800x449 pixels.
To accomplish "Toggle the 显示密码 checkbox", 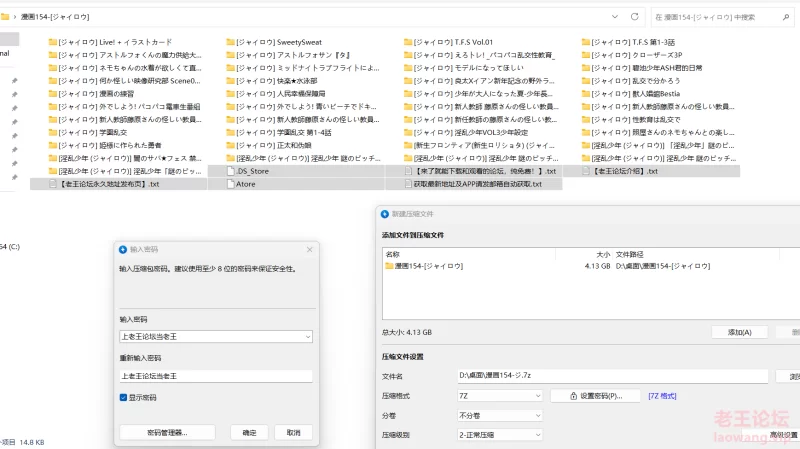I will pyautogui.click(x=123, y=397).
